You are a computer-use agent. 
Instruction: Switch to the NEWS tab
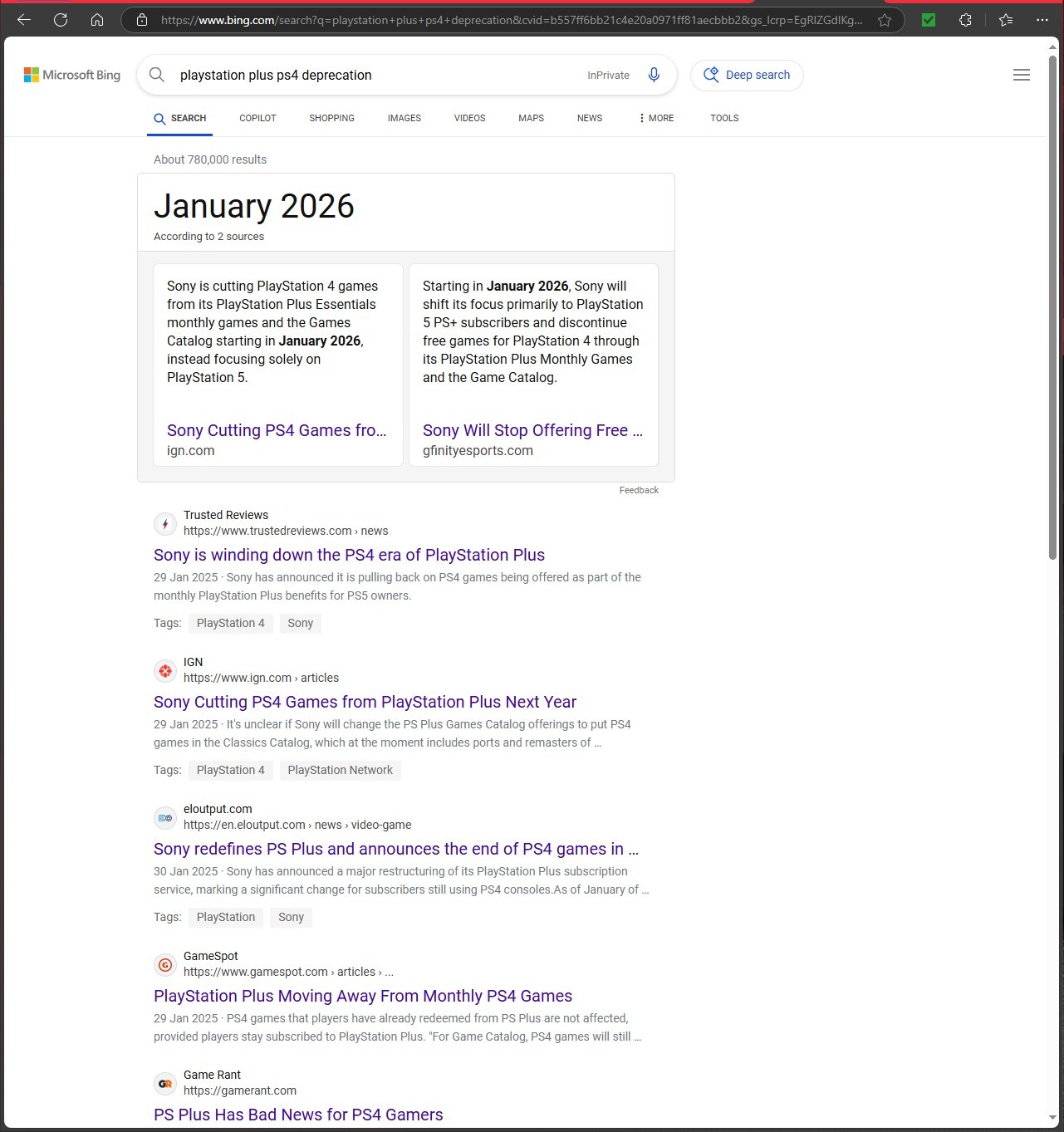click(590, 118)
